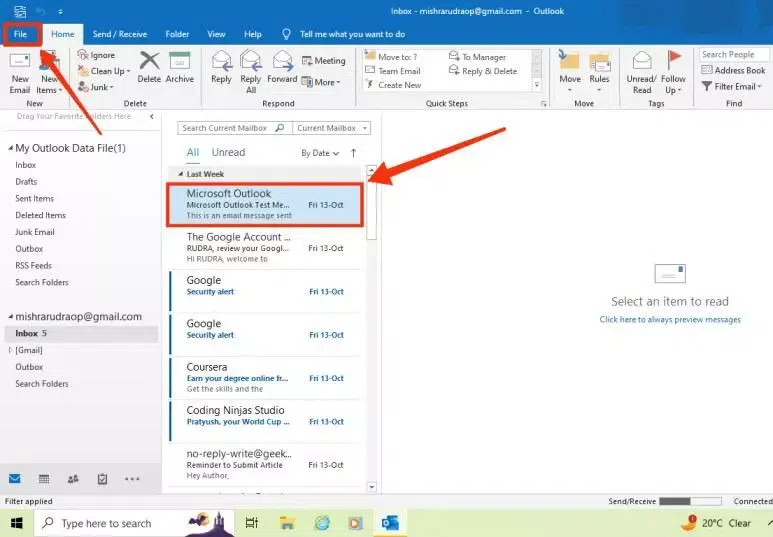Select the To Manager quick step
Screen dimensions: 773x537
(477, 57)
